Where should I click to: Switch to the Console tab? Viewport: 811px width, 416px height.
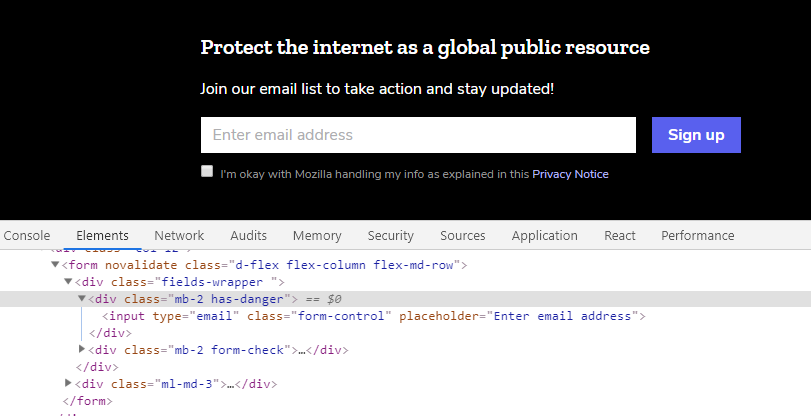[27, 235]
